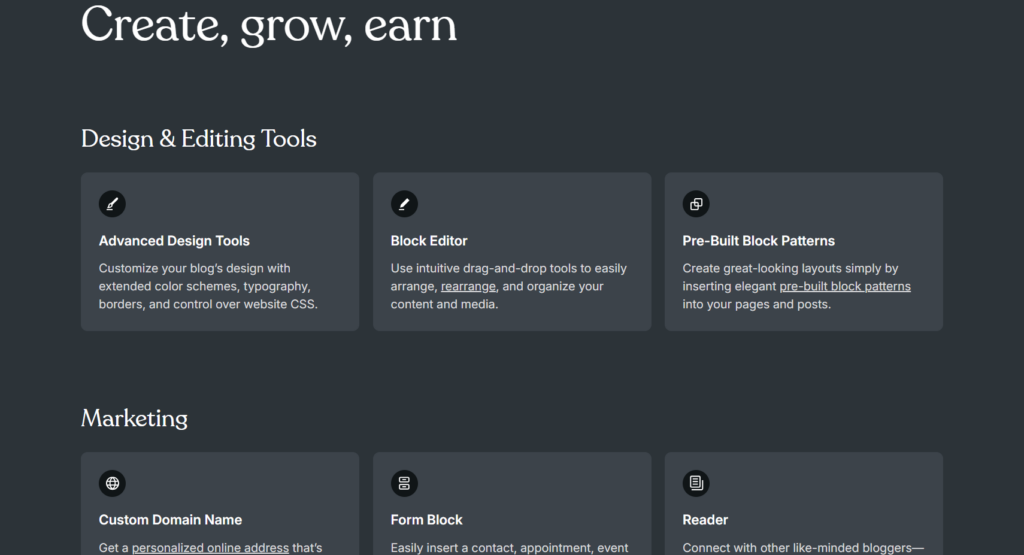Viewport: 1024px width, 555px height.
Task: Select the Form Block card title
Action: click(426, 520)
